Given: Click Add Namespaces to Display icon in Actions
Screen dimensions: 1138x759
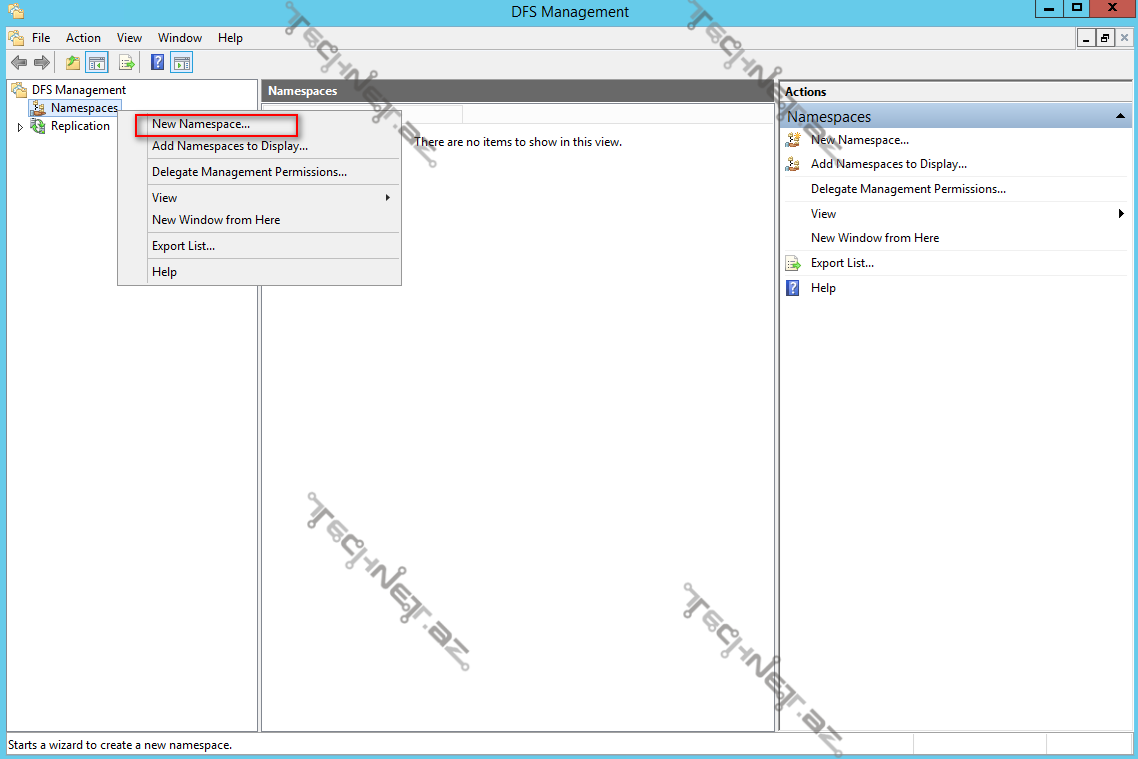Looking at the screenshot, I should coord(793,164).
